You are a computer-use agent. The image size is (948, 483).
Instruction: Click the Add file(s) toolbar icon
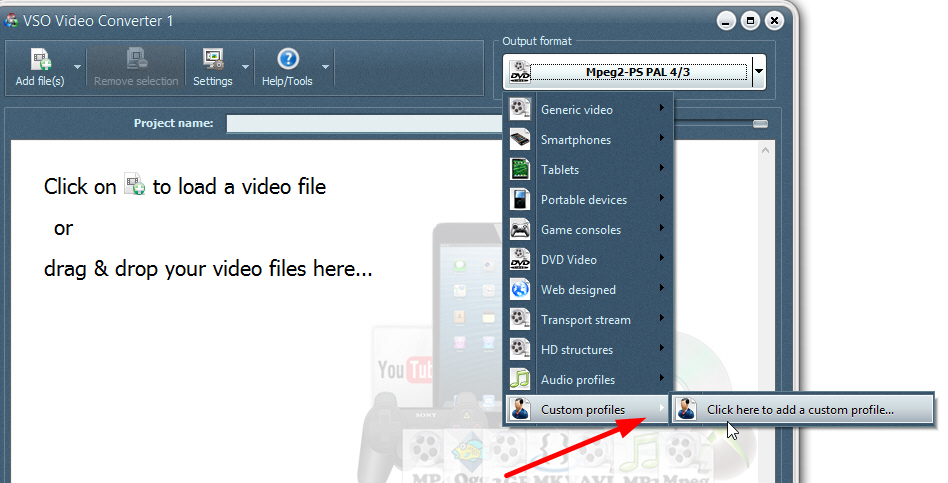[x=41, y=60]
